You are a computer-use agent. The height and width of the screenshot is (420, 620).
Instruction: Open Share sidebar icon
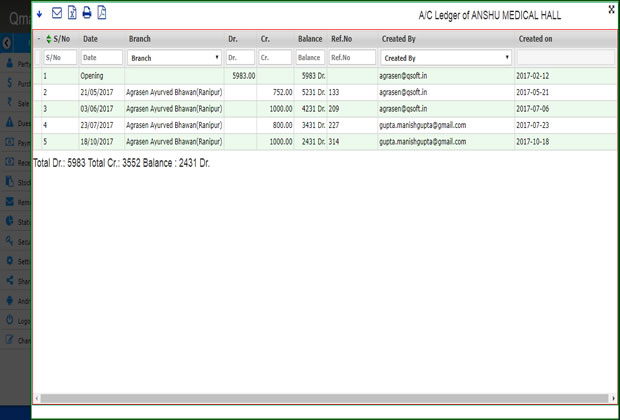click(x=10, y=280)
